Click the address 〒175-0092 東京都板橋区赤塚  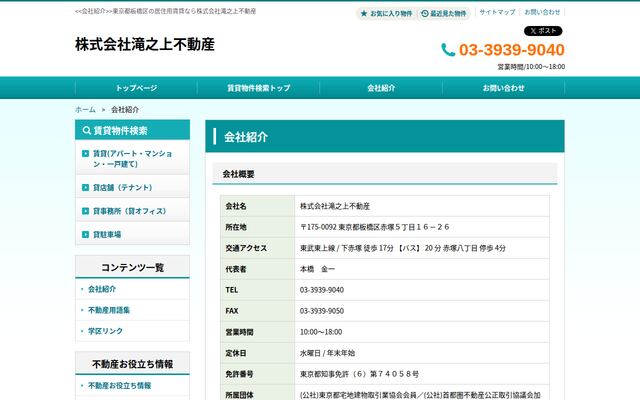click(375, 227)
